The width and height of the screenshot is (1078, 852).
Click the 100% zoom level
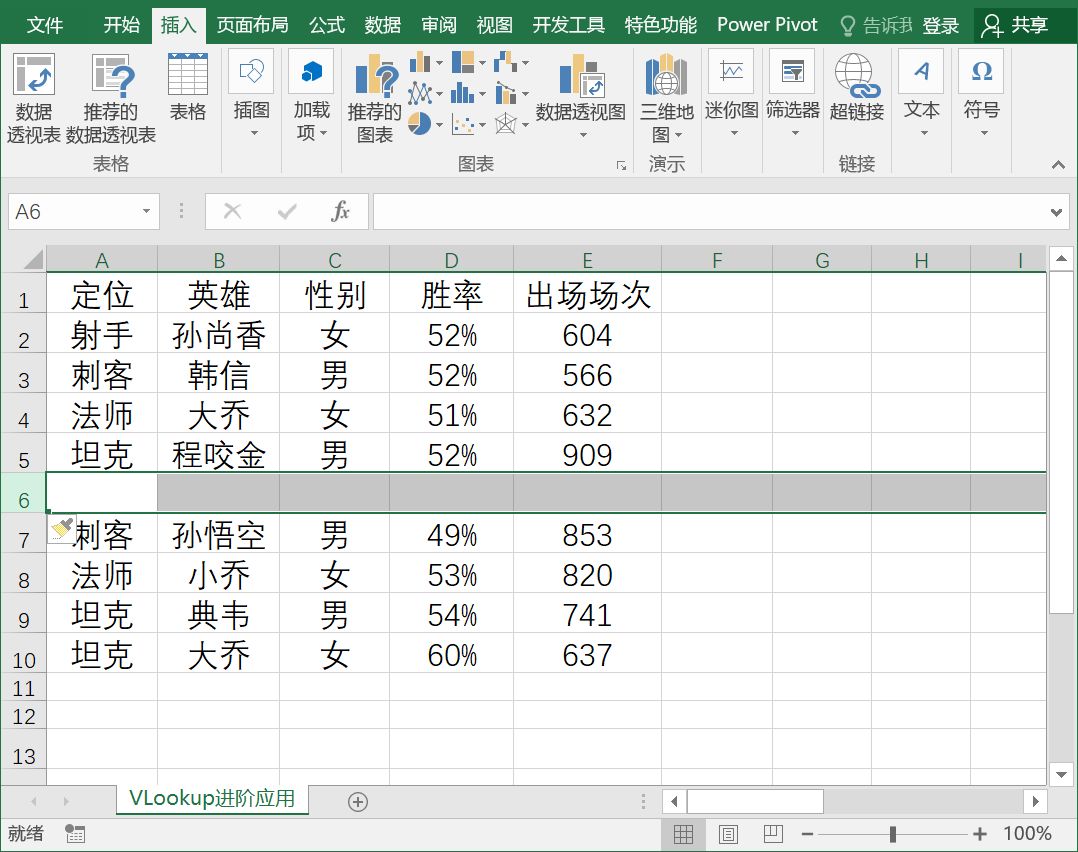click(1027, 833)
